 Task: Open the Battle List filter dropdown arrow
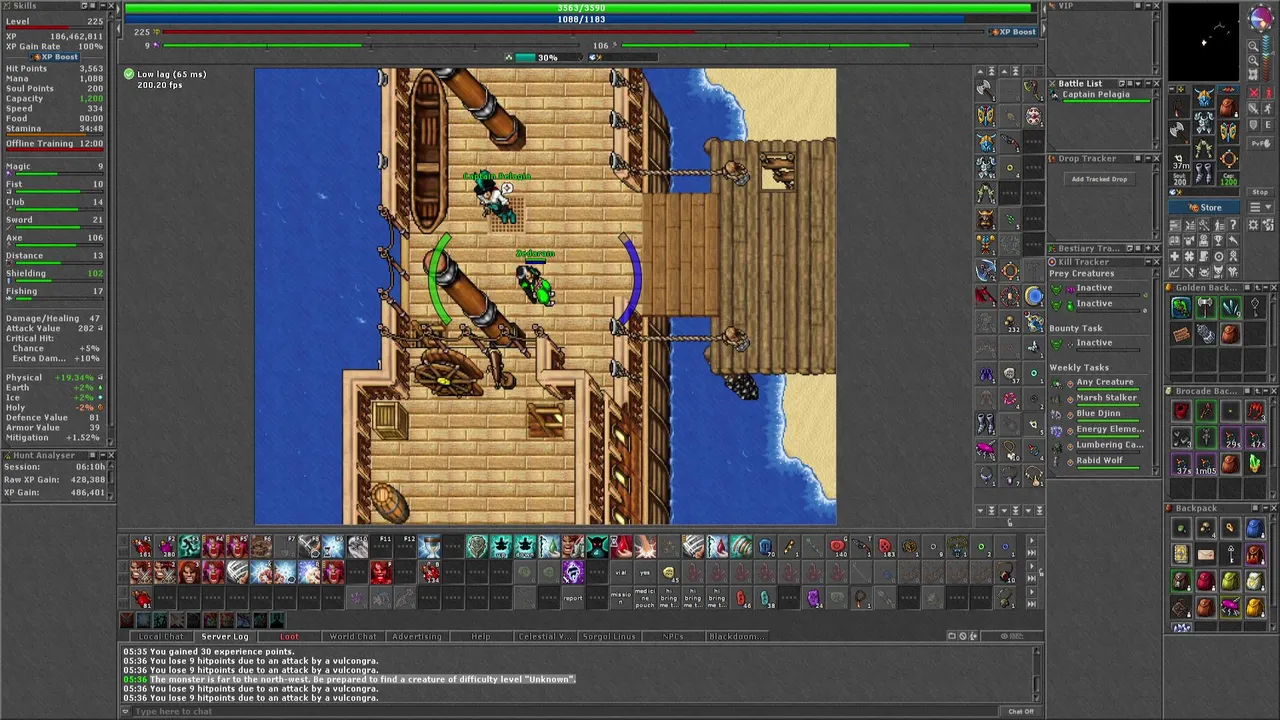[1138, 84]
